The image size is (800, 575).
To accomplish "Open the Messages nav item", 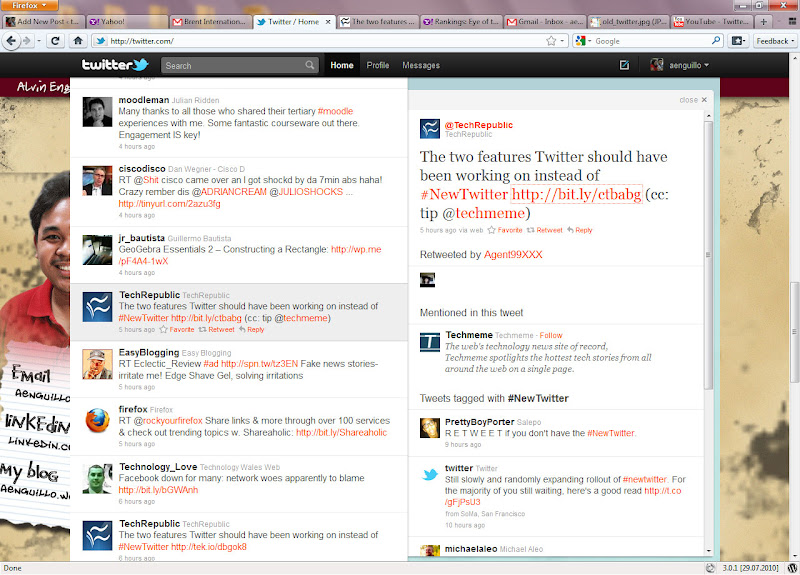I will (421, 65).
